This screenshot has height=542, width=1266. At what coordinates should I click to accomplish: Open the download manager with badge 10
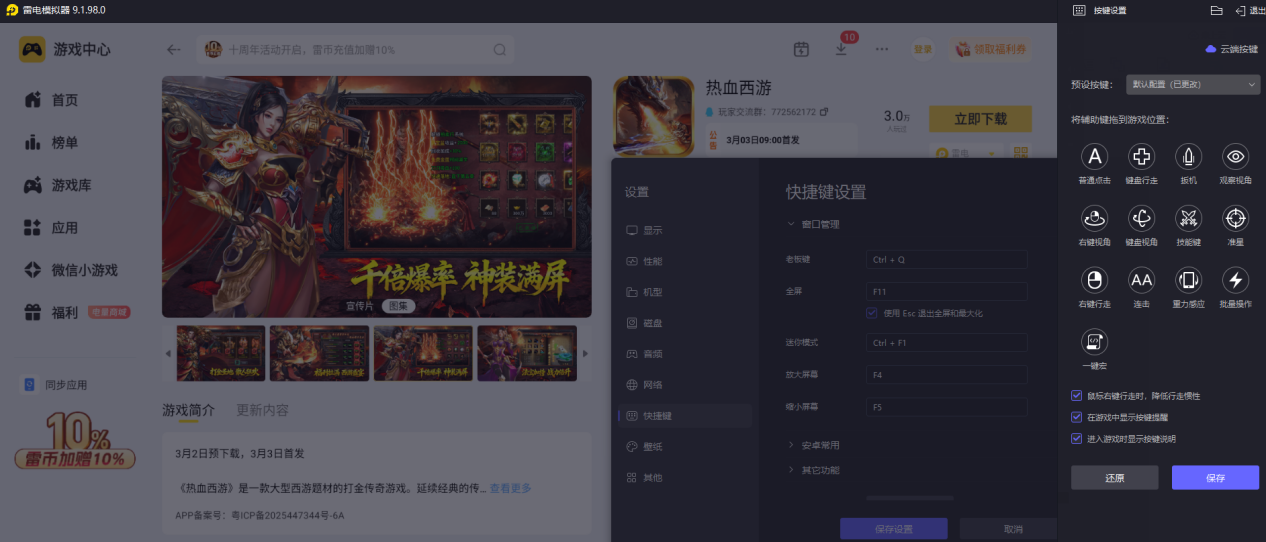coord(841,49)
